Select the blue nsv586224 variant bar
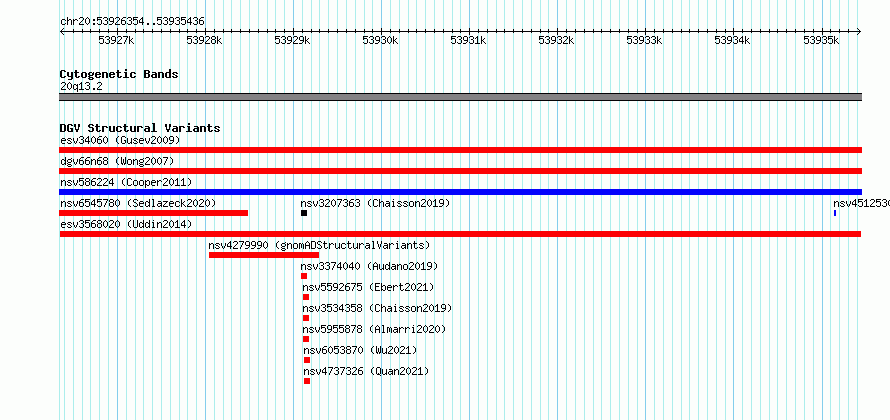This screenshot has width=890, height=420. (460, 192)
